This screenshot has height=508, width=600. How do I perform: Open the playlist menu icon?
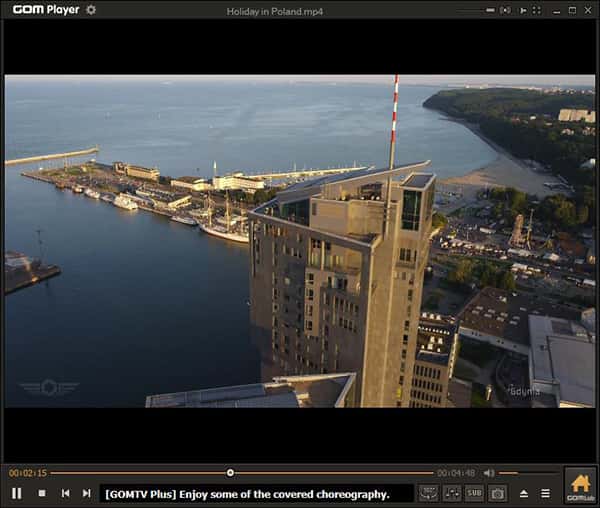[x=545, y=493]
